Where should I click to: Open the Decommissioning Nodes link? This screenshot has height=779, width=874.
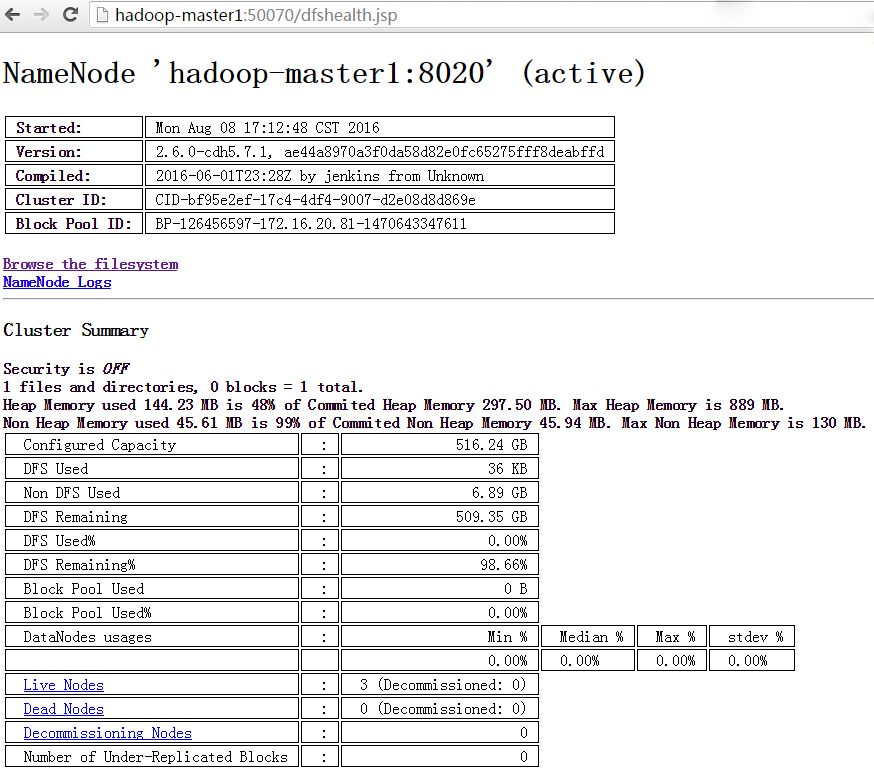(x=108, y=733)
